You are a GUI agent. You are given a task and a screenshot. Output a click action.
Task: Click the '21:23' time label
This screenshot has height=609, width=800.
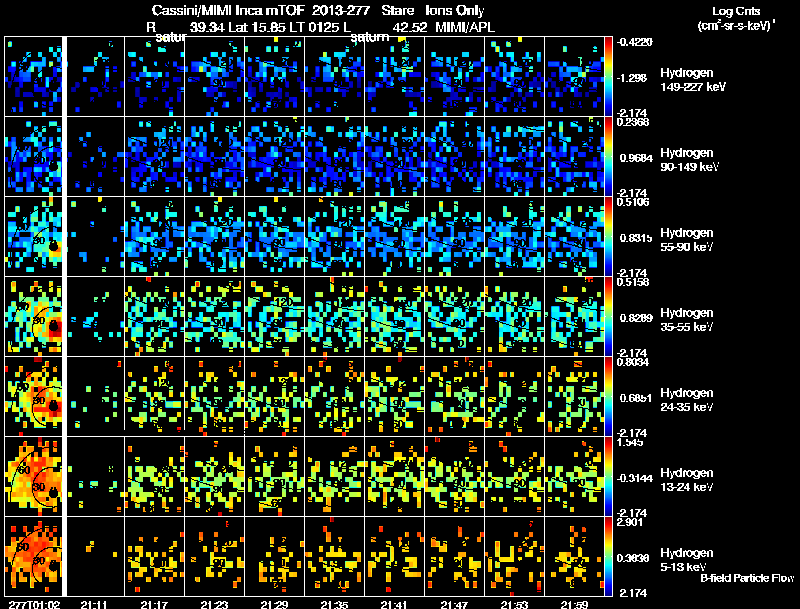coord(214,605)
